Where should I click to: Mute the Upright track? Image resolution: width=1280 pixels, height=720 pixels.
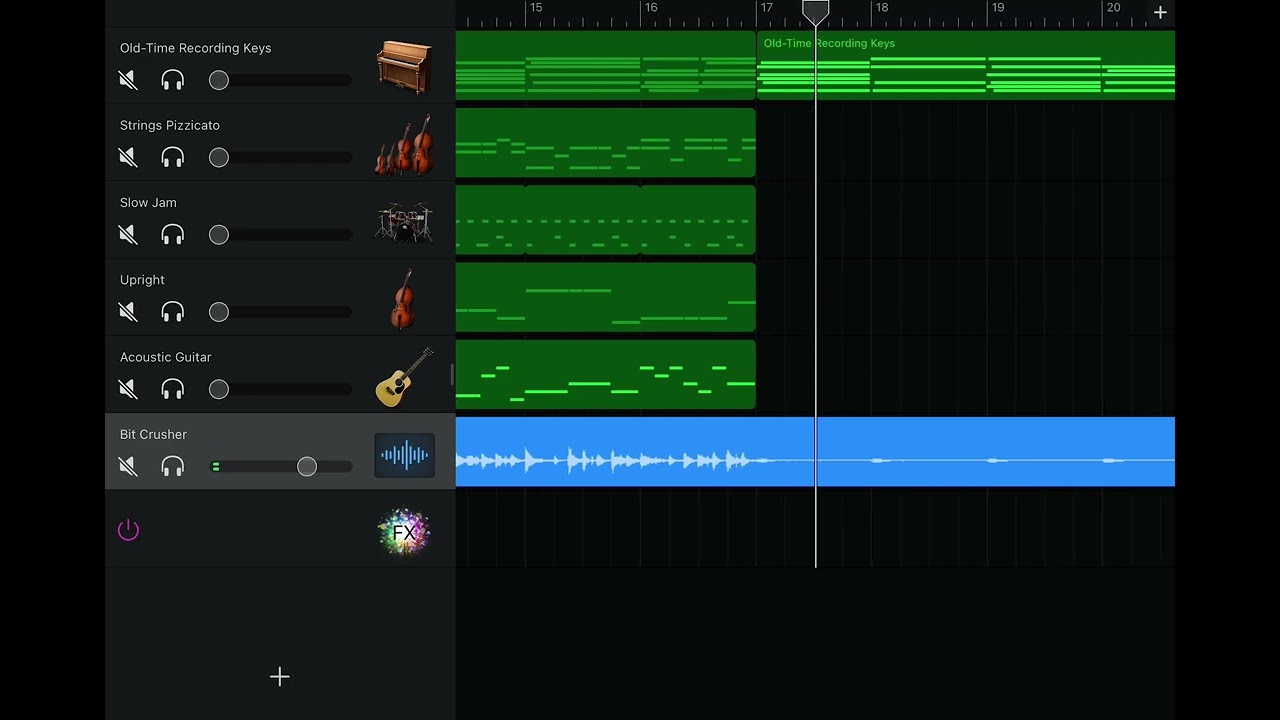point(128,312)
